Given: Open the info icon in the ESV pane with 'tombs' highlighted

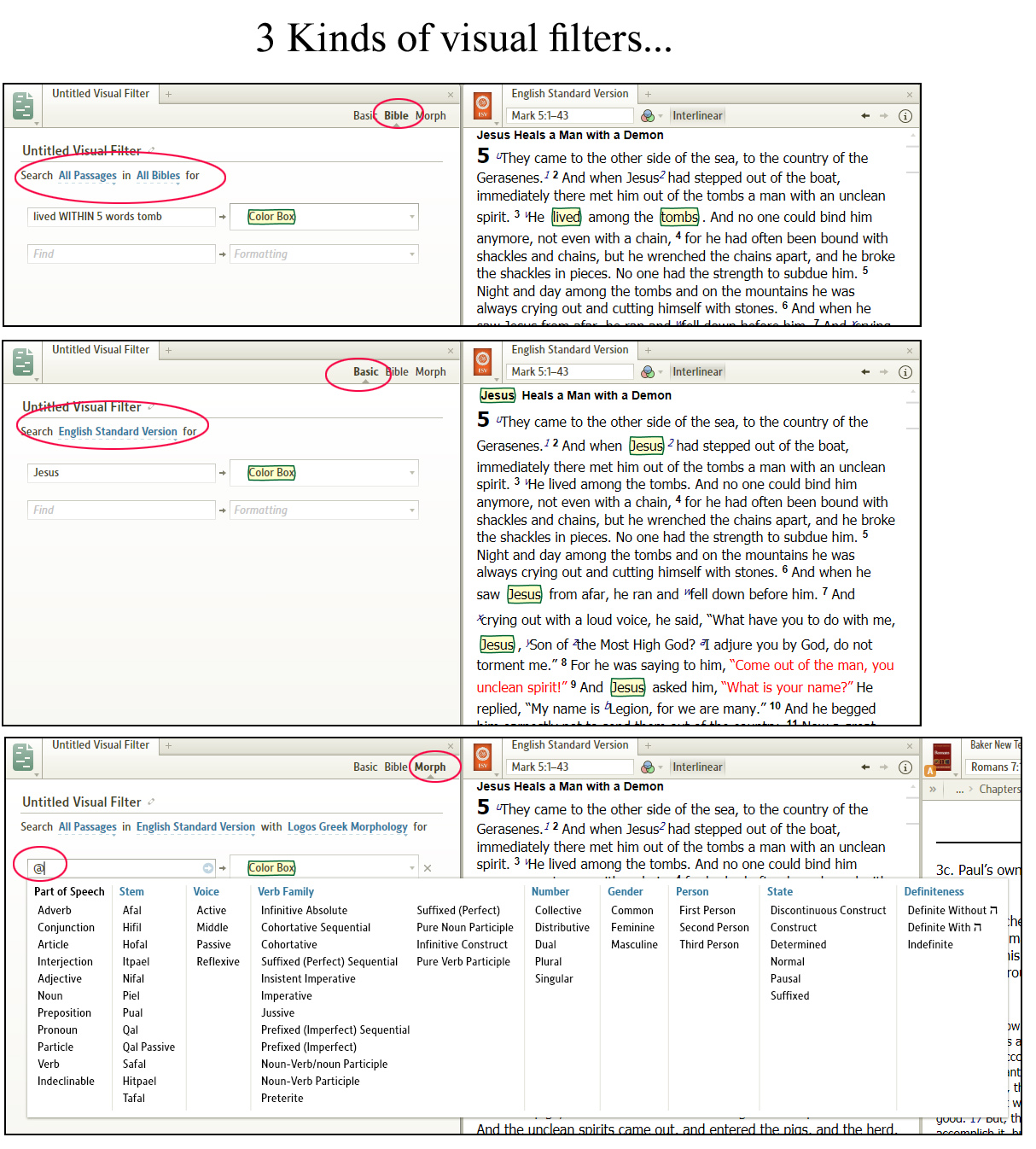Looking at the screenshot, I should tap(905, 116).
